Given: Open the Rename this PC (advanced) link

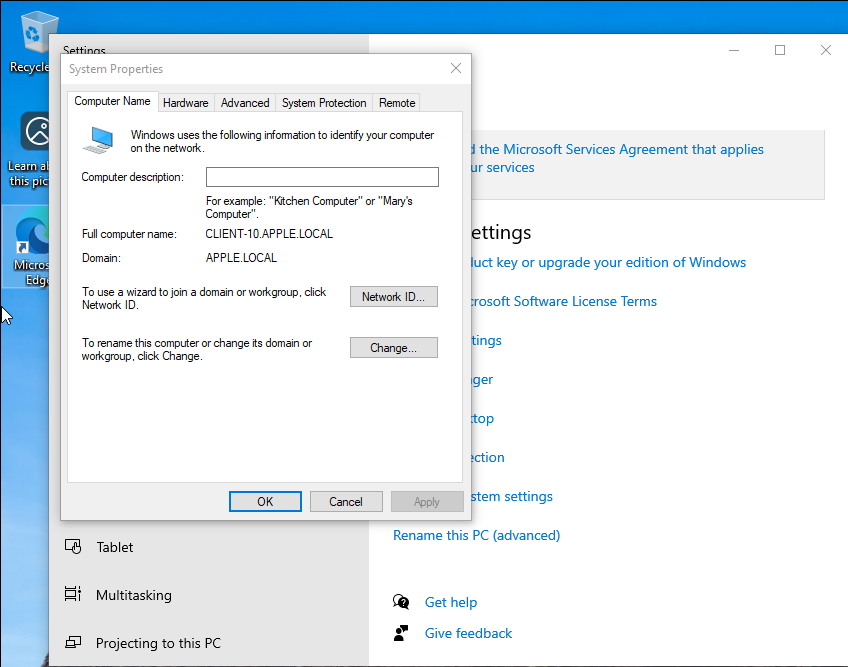Looking at the screenshot, I should 476,535.
